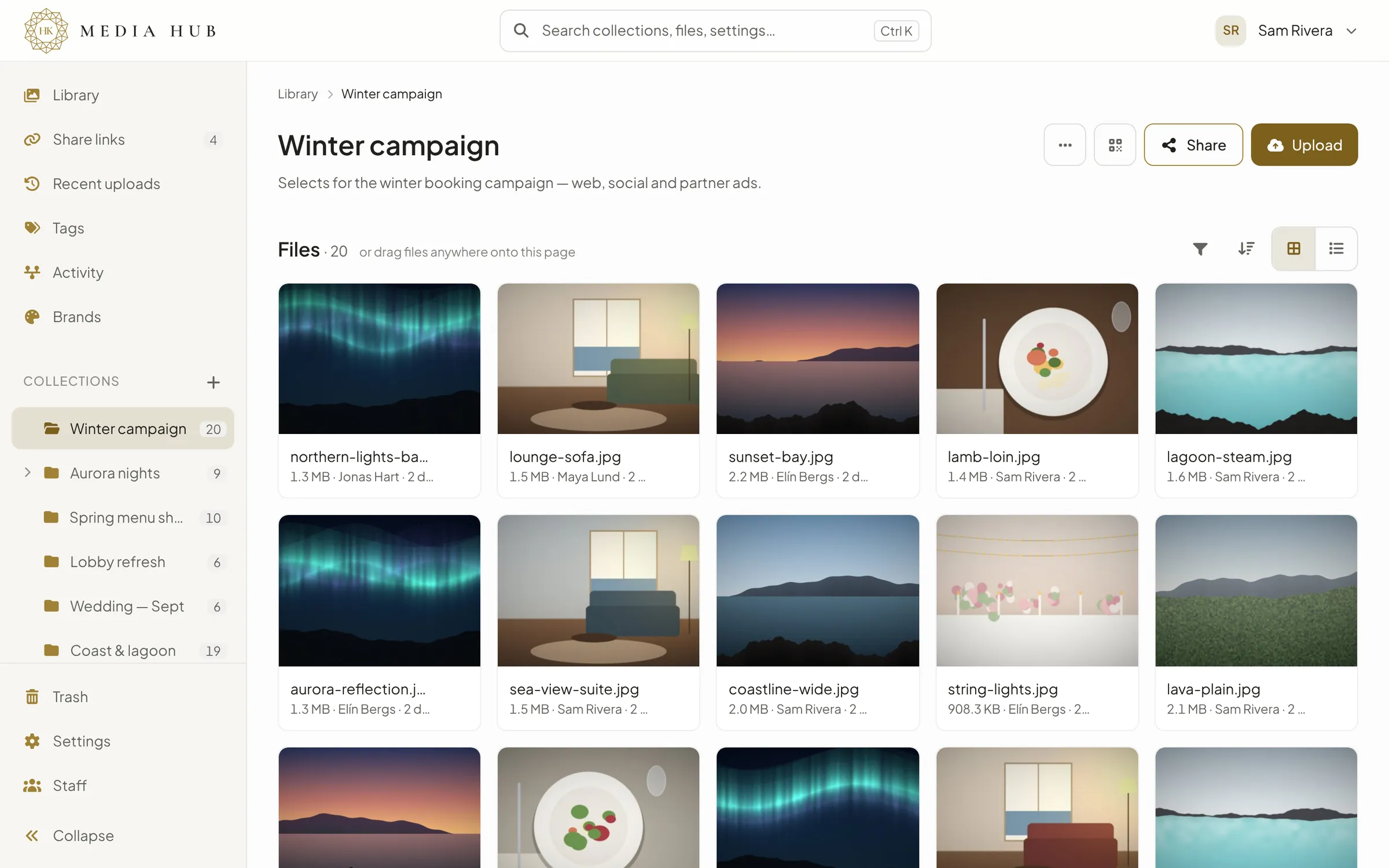The image size is (1389, 868).
Task: Open the Wedding — Sept collection
Action: 123,606
